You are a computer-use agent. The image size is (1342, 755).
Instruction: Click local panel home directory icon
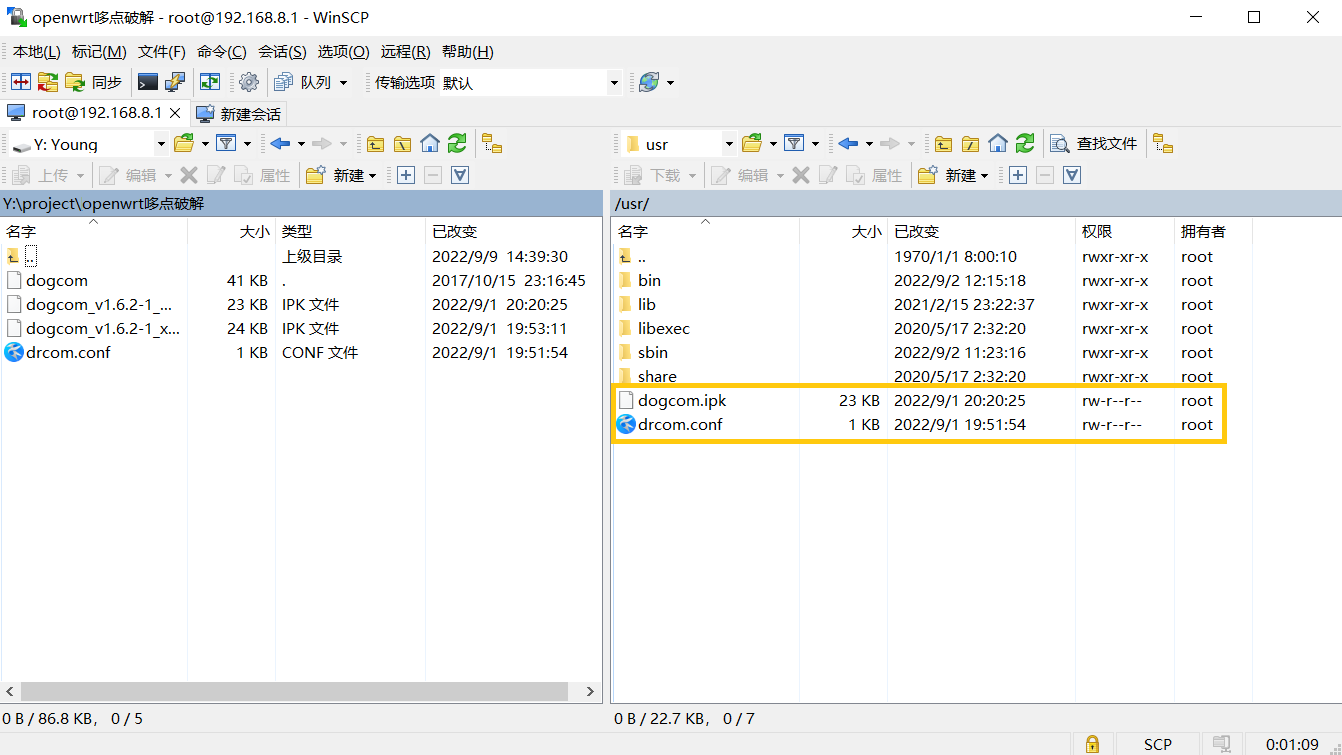point(430,144)
